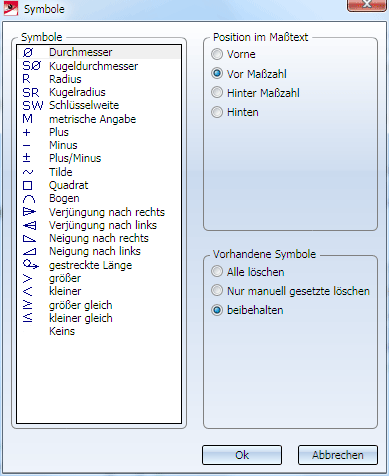Select Verjüngung nach links taper symbol
Viewport: 389px width, 476px height.
99,225
